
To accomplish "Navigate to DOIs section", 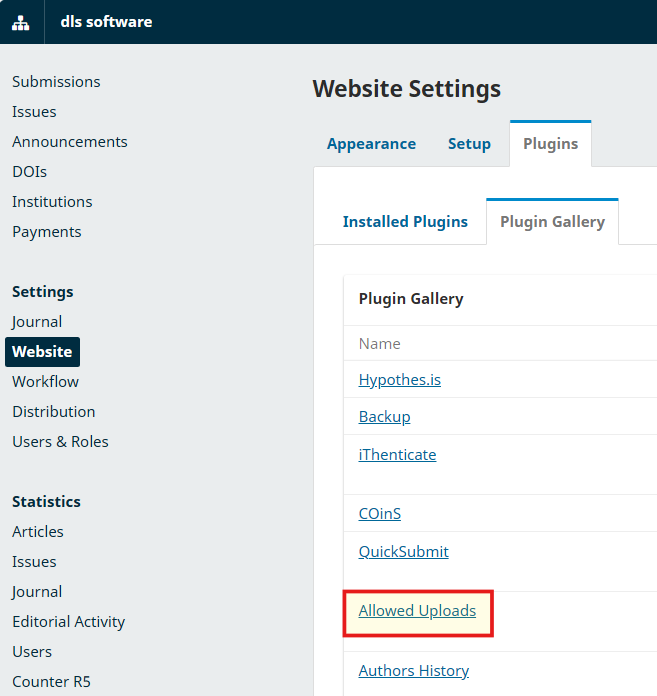I will click(29, 172).
